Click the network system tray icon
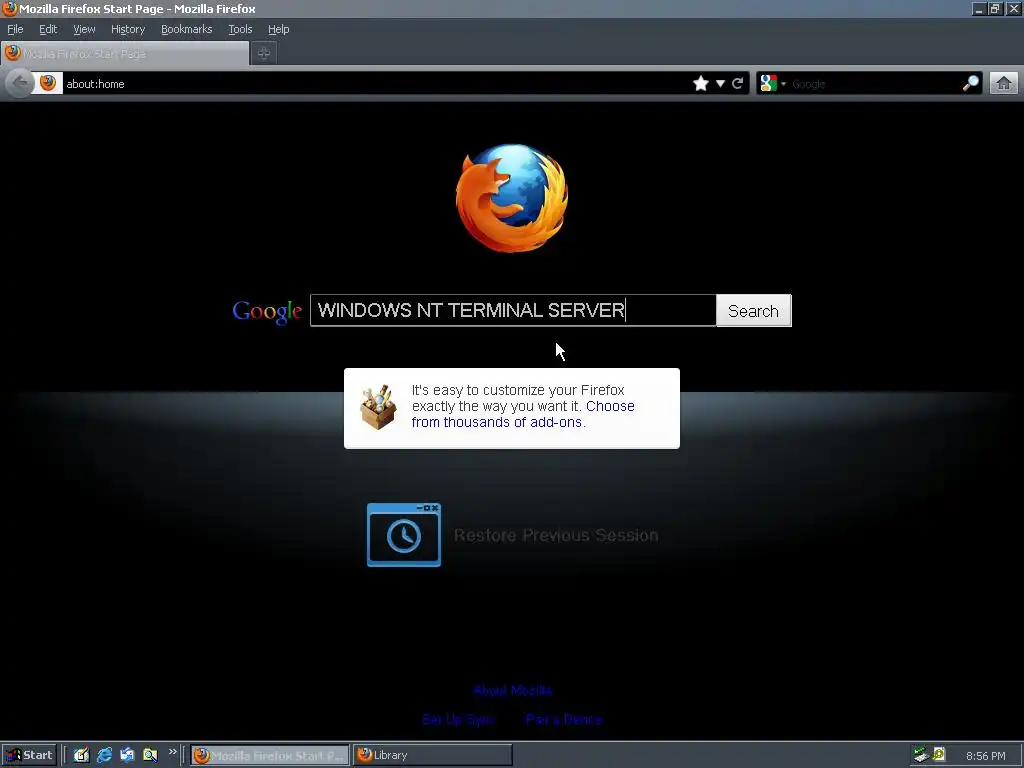The image size is (1024, 768). (921, 755)
